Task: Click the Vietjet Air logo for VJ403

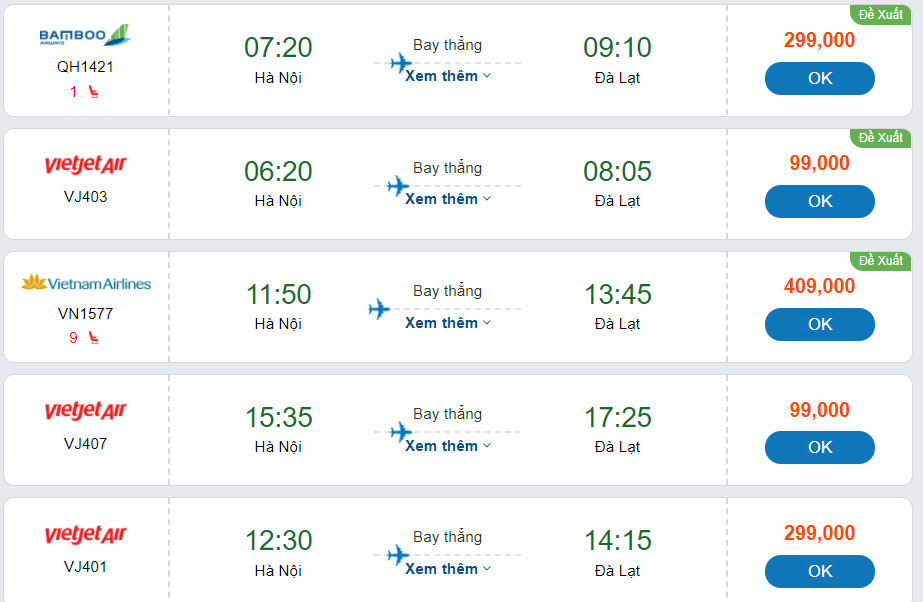Action: tap(86, 164)
